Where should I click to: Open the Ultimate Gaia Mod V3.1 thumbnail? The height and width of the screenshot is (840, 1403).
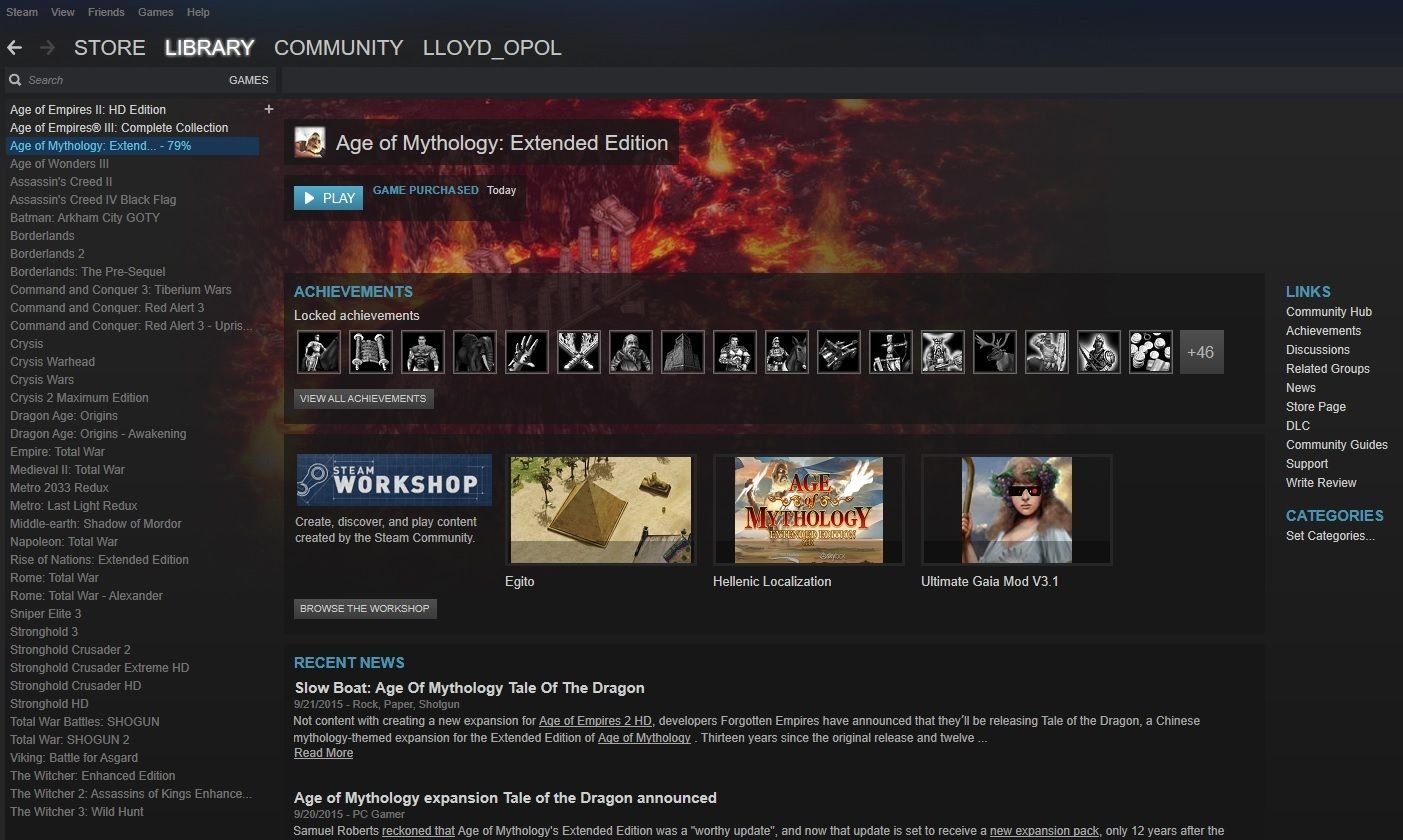click(x=1017, y=510)
